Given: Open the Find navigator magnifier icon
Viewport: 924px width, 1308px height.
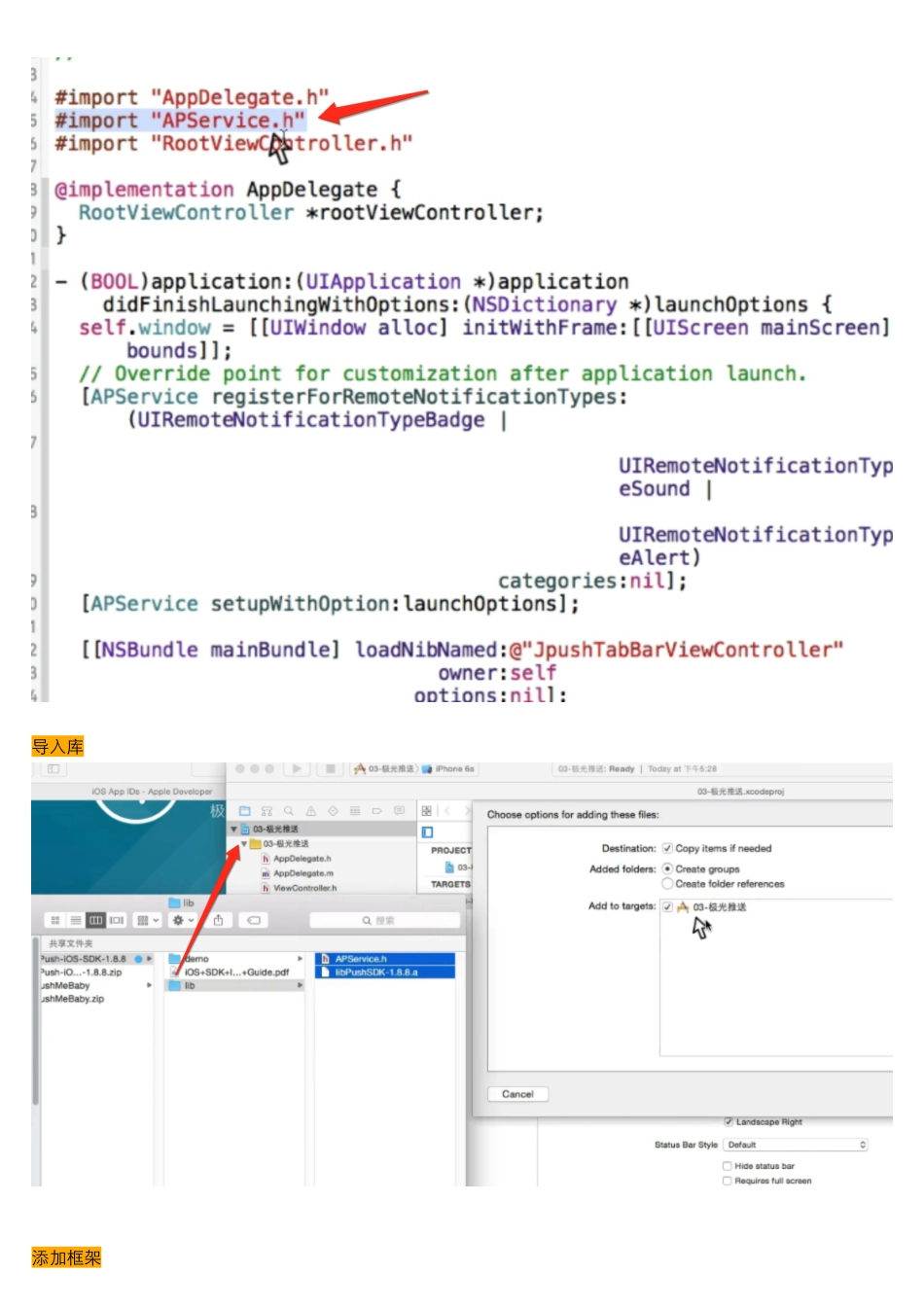Looking at the screenshot, I should point(289,810).
